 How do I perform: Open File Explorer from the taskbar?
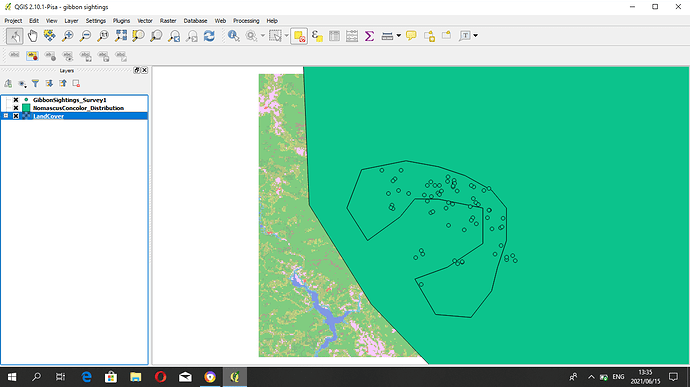(x=136, y=377)
